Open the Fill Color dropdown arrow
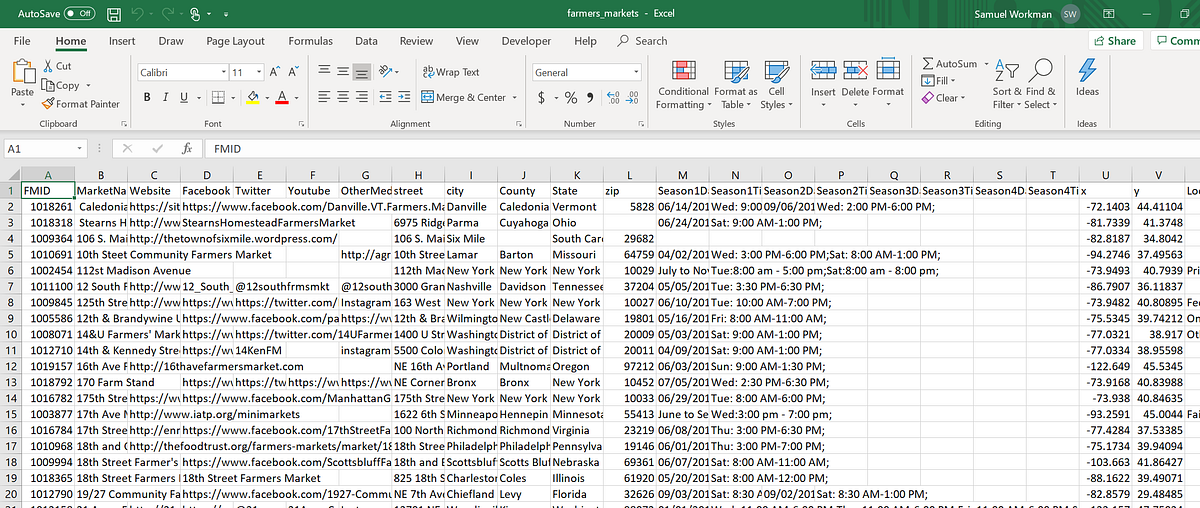This screenshot has height=508, width=1200. pos(266,98)
